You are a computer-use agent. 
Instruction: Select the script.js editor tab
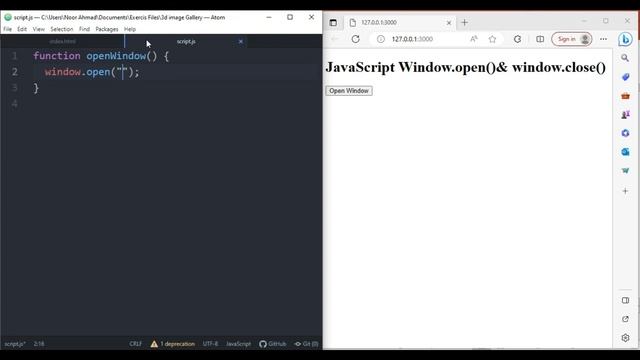point(186,41)
